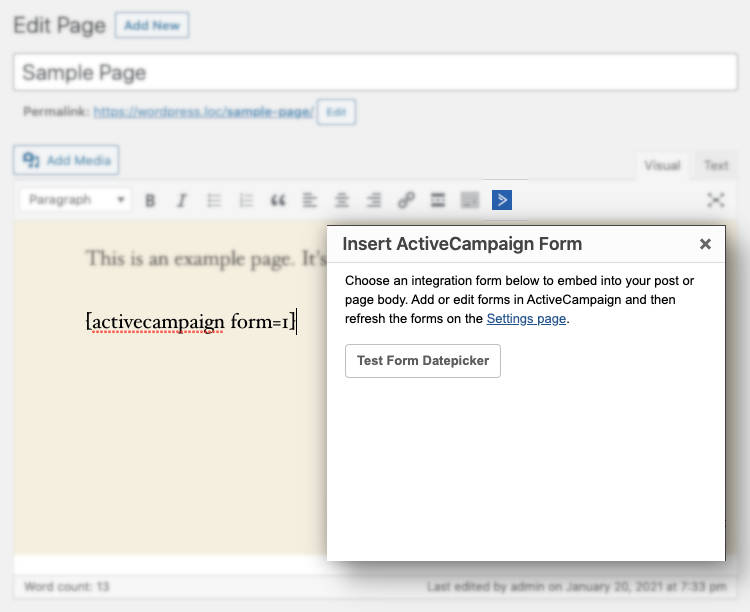The width and height of the screenshot is (750, 612).
Task: Align text center
Action: click(x=342, y=200)
